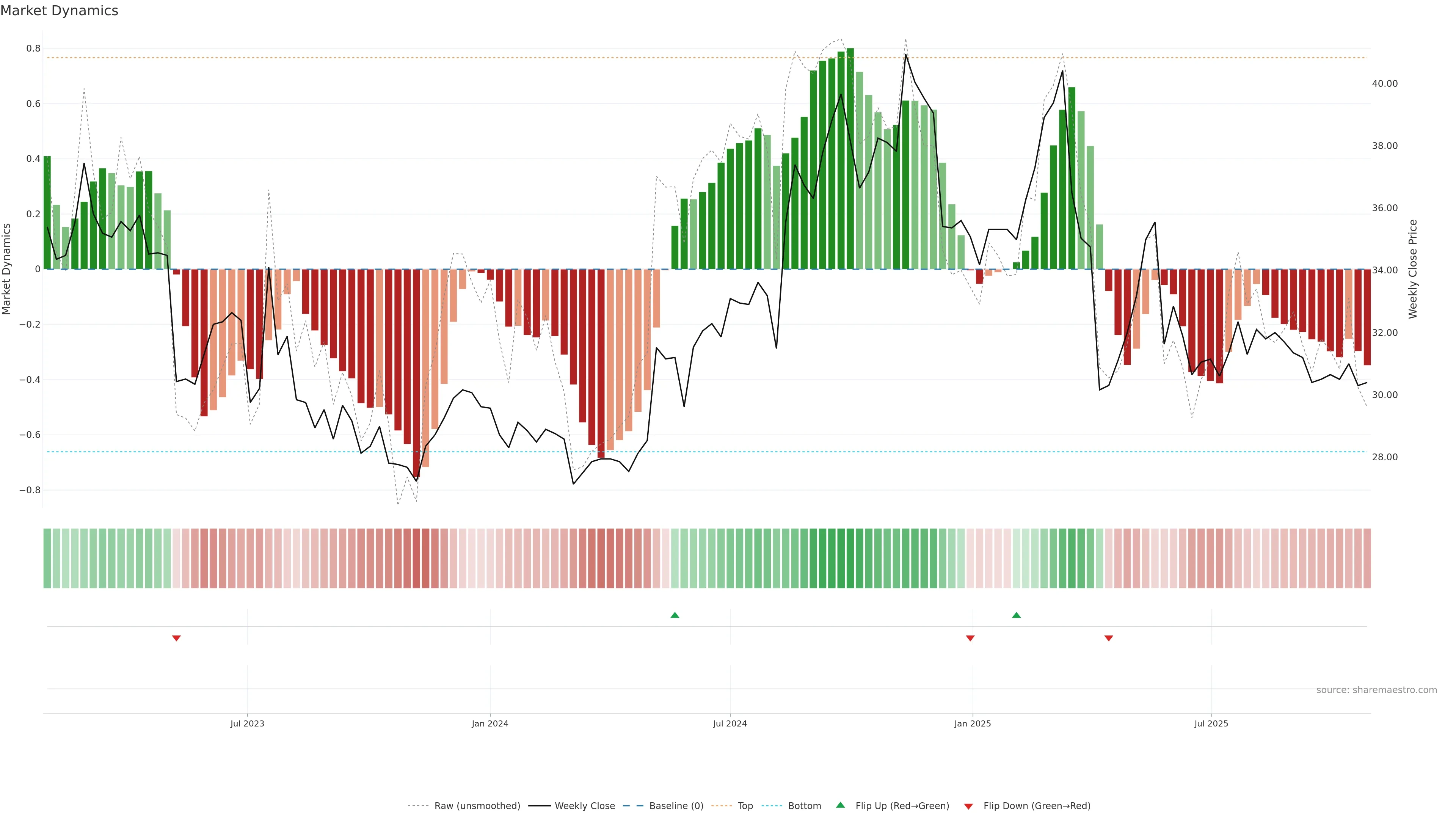This screenshot has height=819, width=1456.
Task: Click the Flip Up green triangle legend icon
Action: coord(840,805)
